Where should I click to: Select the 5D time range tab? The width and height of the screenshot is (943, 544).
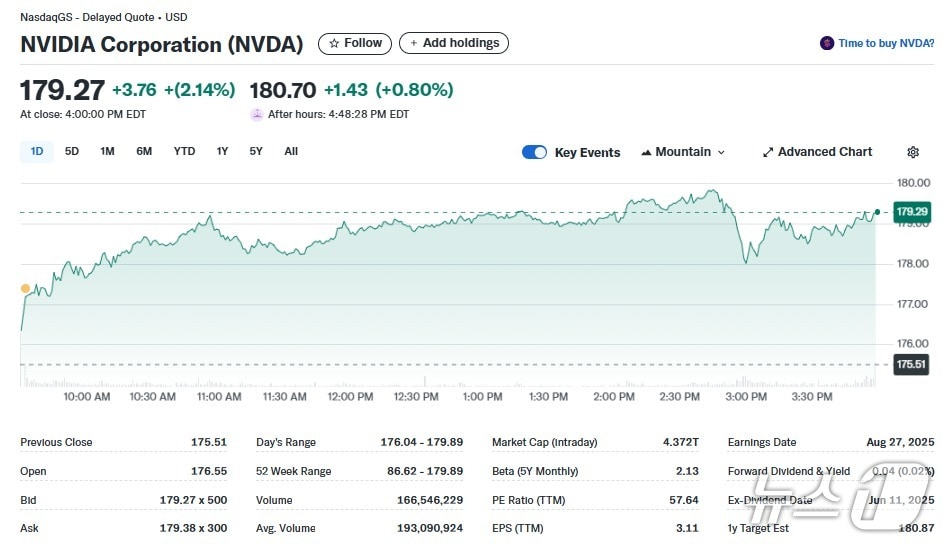click(72, 151)
